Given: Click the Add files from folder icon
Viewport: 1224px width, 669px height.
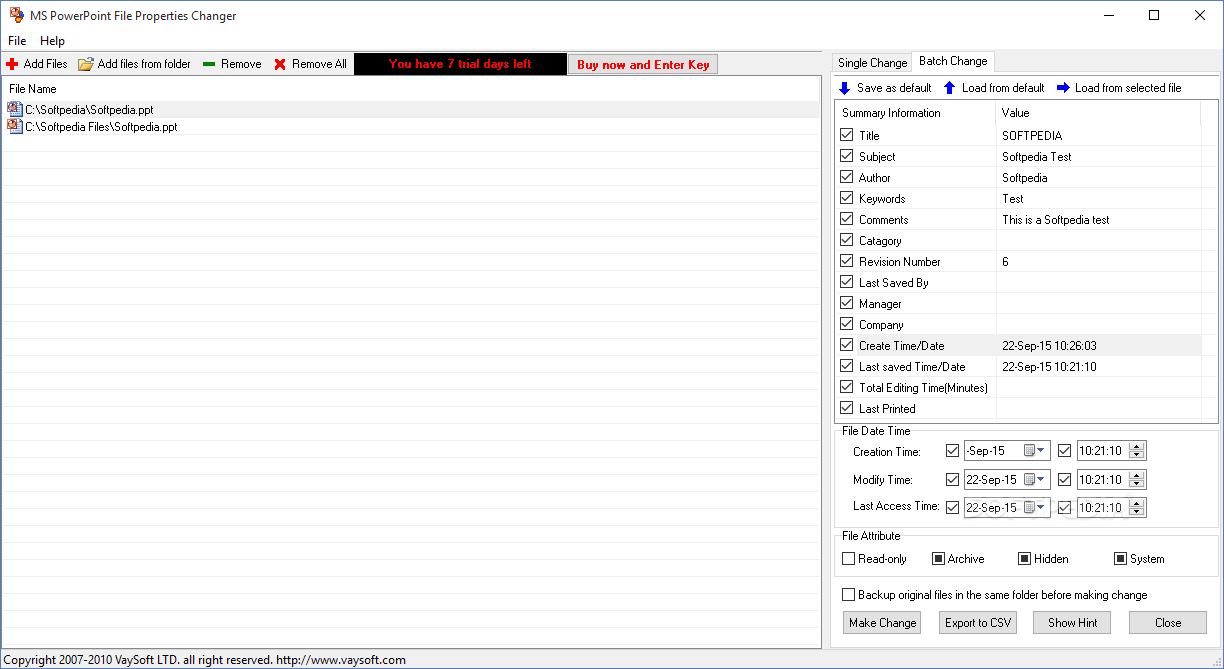Looking at the screenshot, I should tap(86, 64).
